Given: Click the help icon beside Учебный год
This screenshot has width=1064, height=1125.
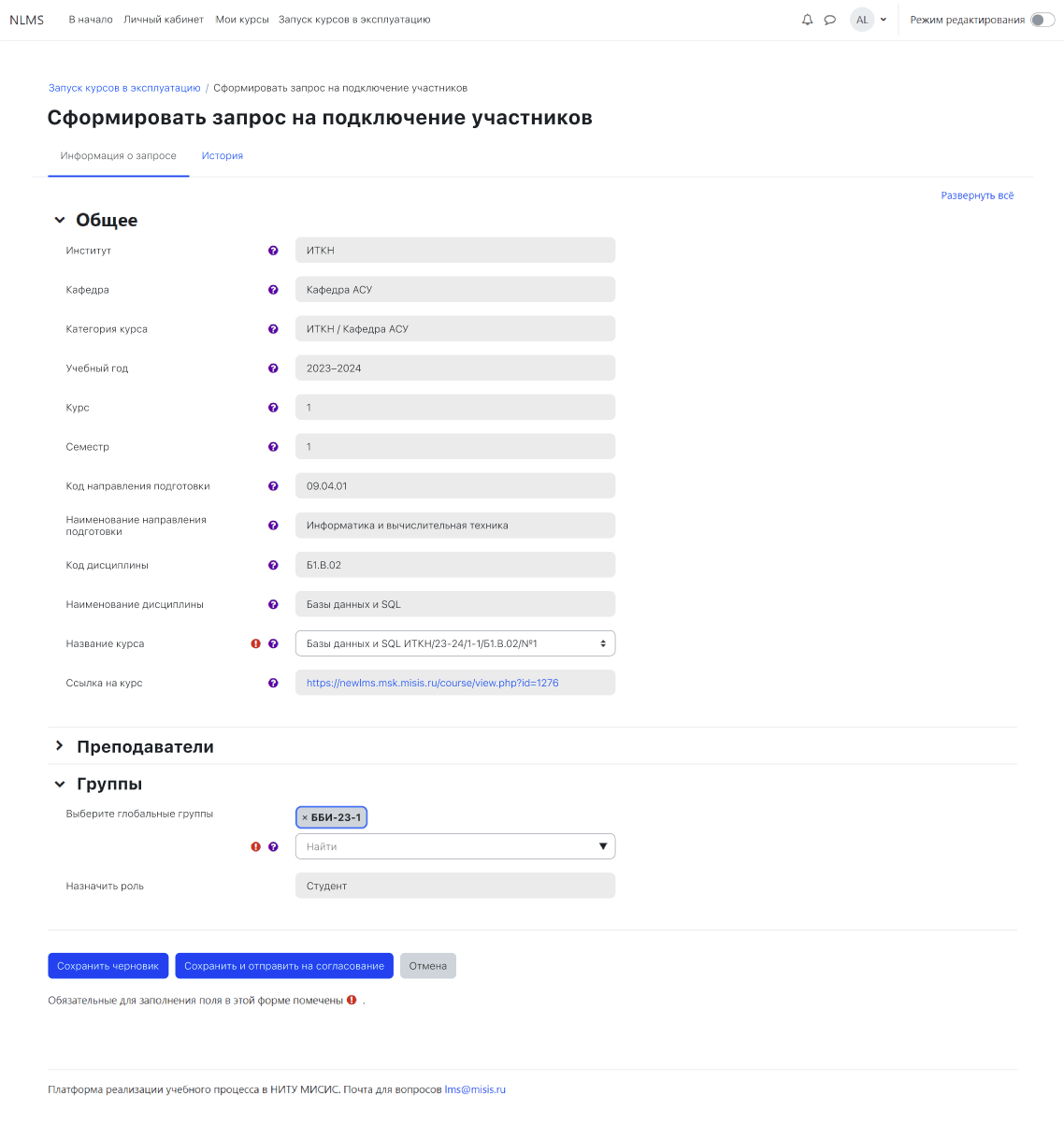Looking at the screenshot, I should point(273,368).
